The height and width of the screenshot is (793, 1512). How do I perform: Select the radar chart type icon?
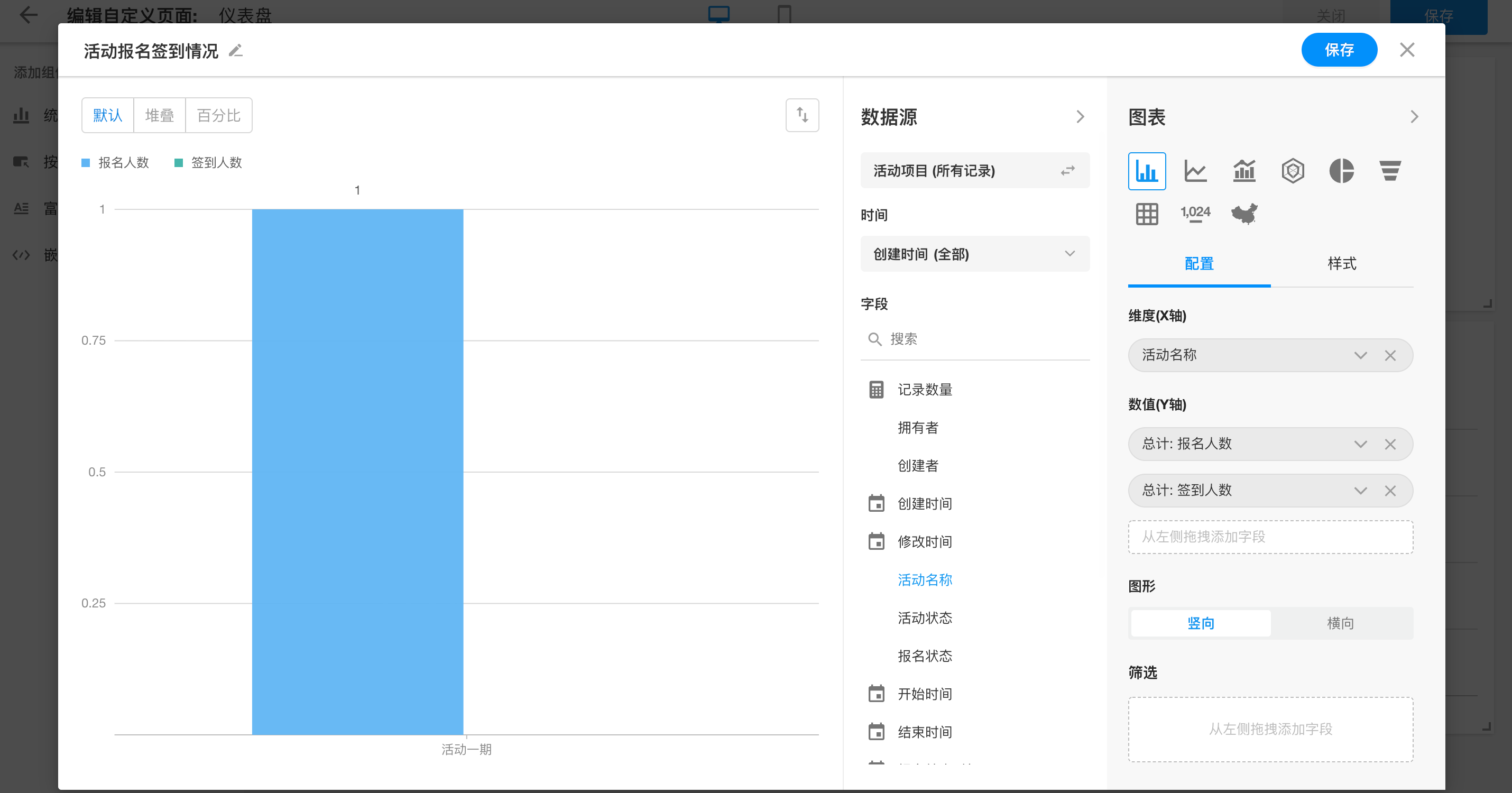[x=1293, y=171]
